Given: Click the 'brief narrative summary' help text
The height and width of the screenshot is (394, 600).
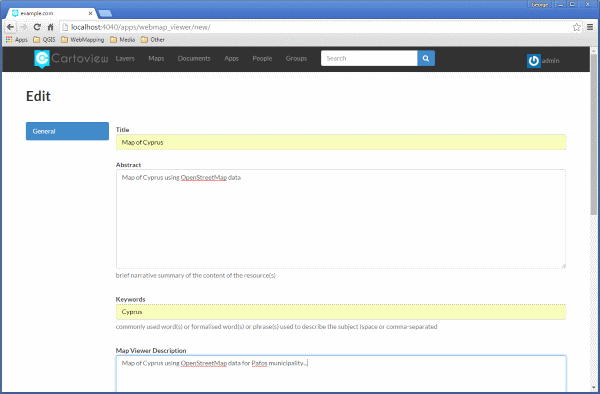Looking at the screenshot, I should click(x=196, y=275).
